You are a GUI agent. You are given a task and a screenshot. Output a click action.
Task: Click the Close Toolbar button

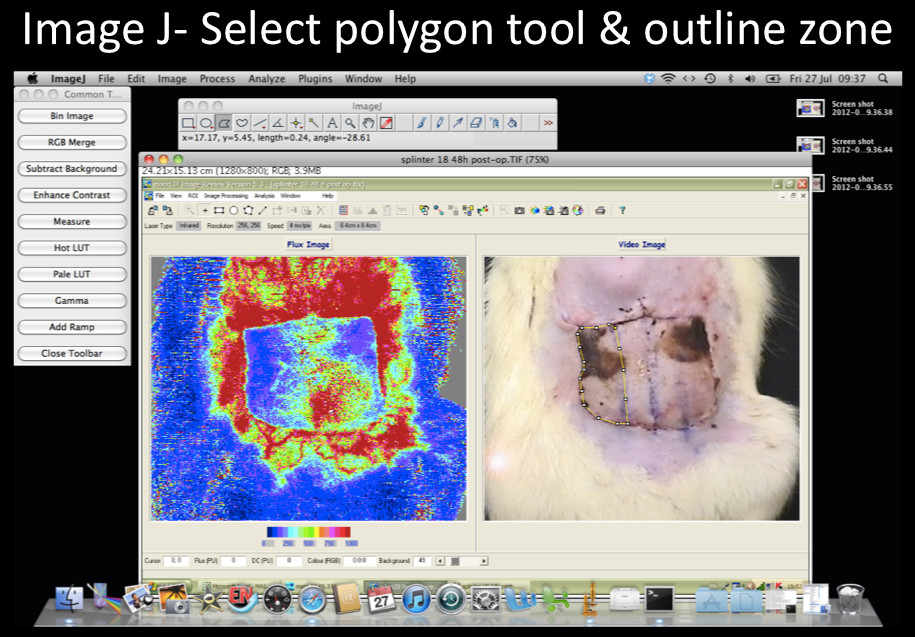coord(71,353)
